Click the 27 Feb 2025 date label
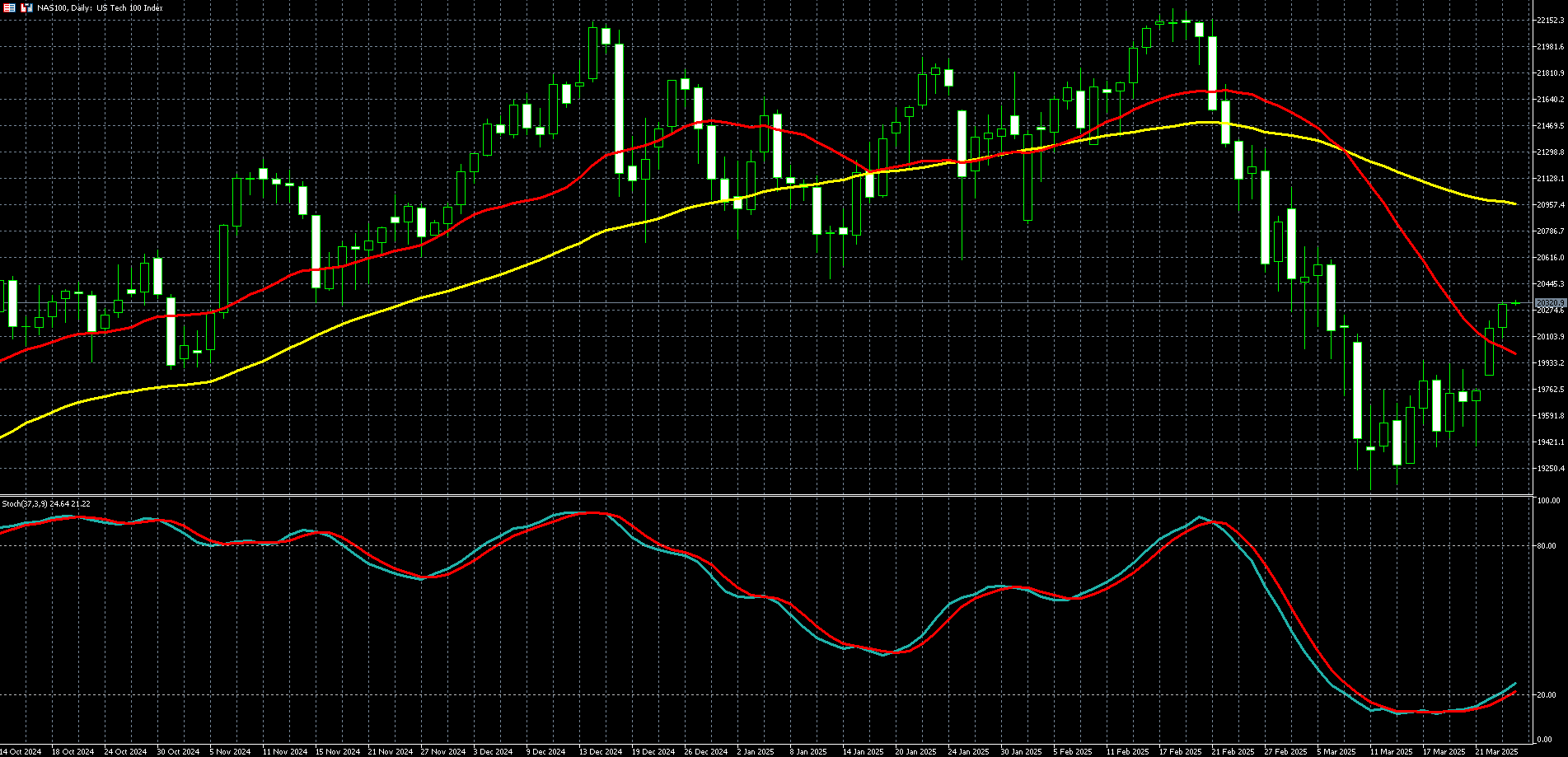 [1285, 752]
